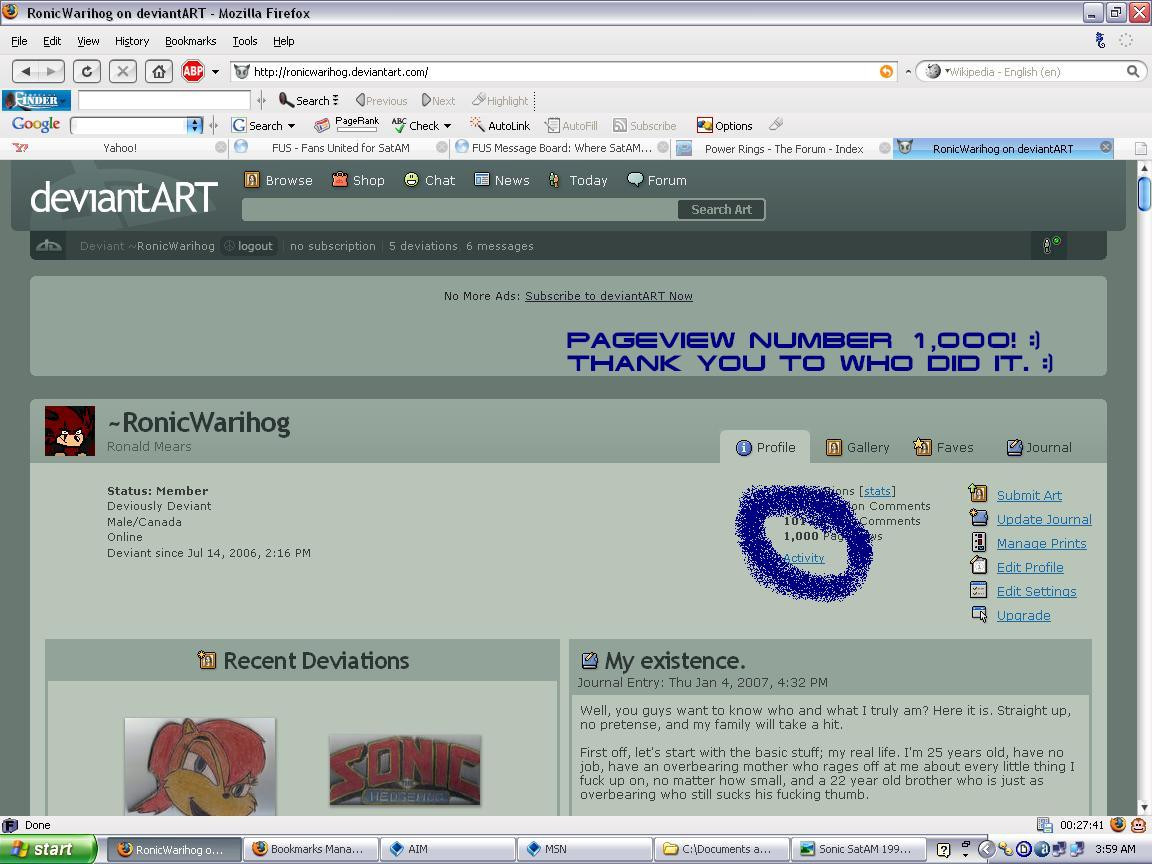Stop loading with the X toolbar button
This screenshot has height=864, width=1152.
[123, 71]
